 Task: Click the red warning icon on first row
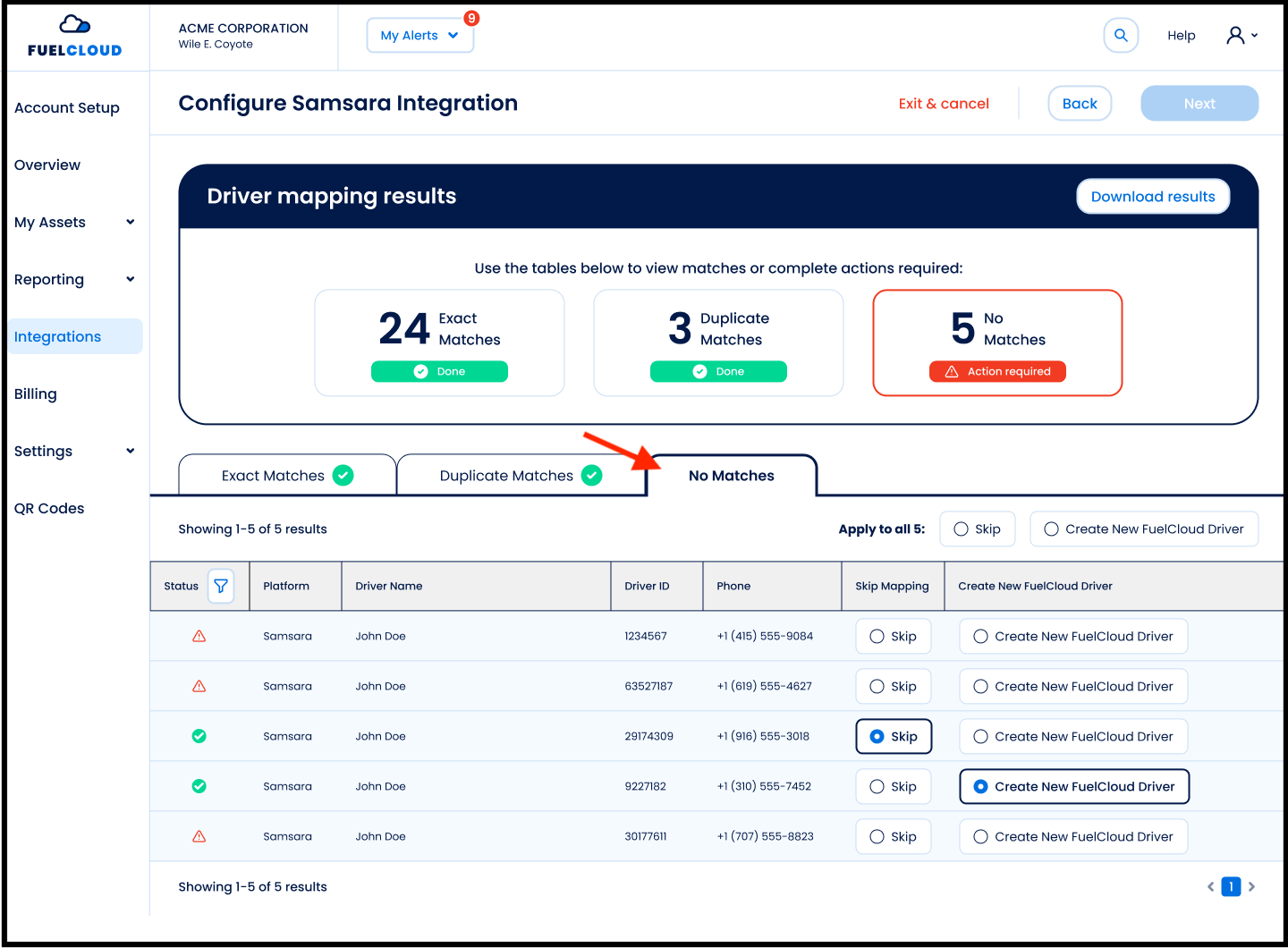pos(199,636)
